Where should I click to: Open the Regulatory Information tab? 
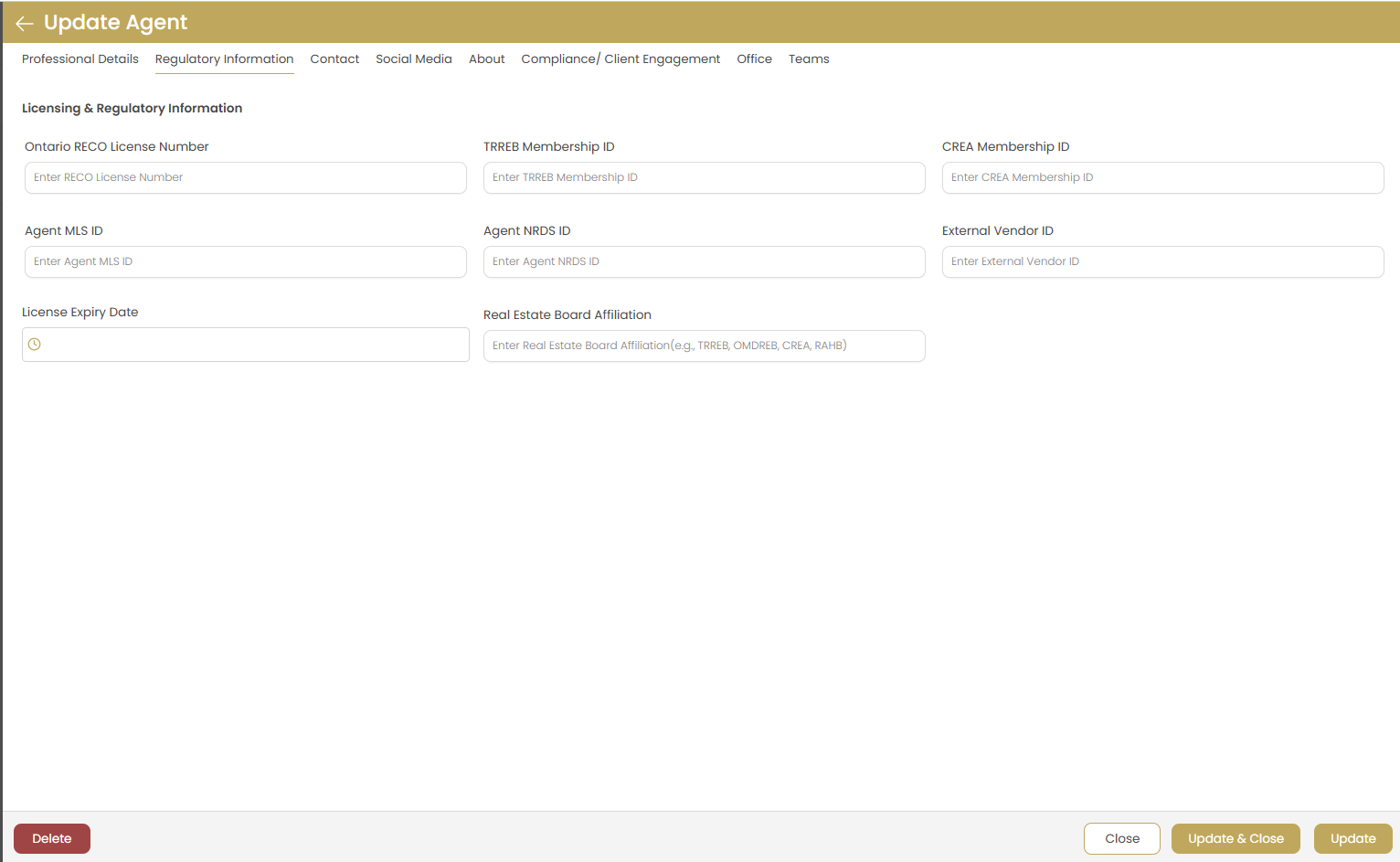[224, 59]
